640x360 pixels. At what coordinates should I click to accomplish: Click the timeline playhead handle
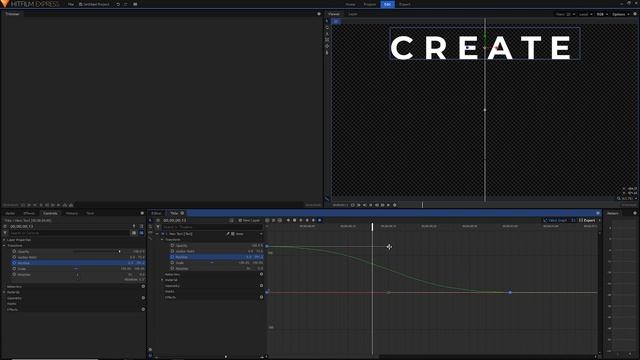point(372,226)
